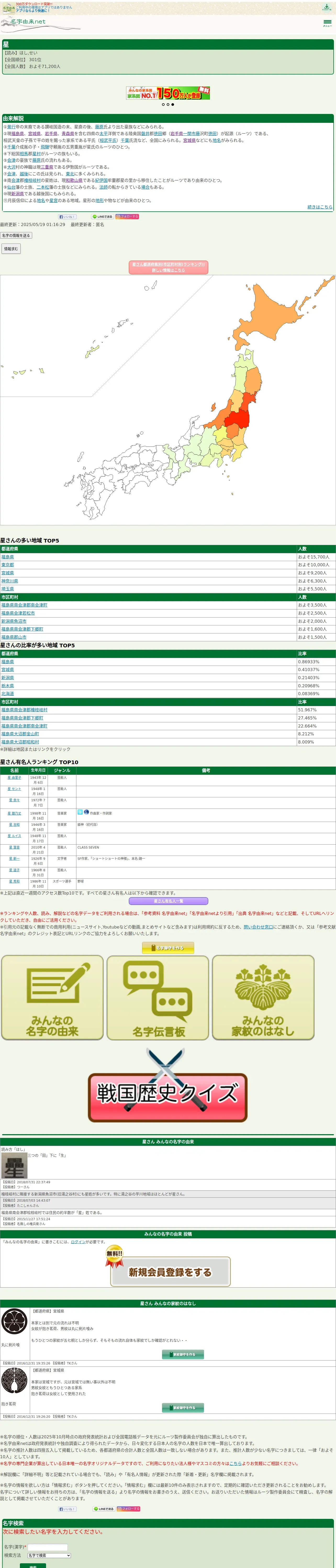Click 家紋御守を作る in the 抱き茗荷 entry
This screenshot has height=1568, width=336.
coord(183,1408)
